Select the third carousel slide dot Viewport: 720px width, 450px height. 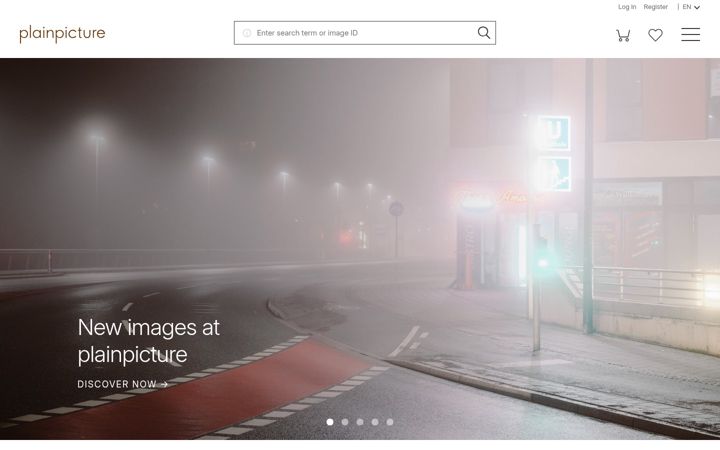360,422
